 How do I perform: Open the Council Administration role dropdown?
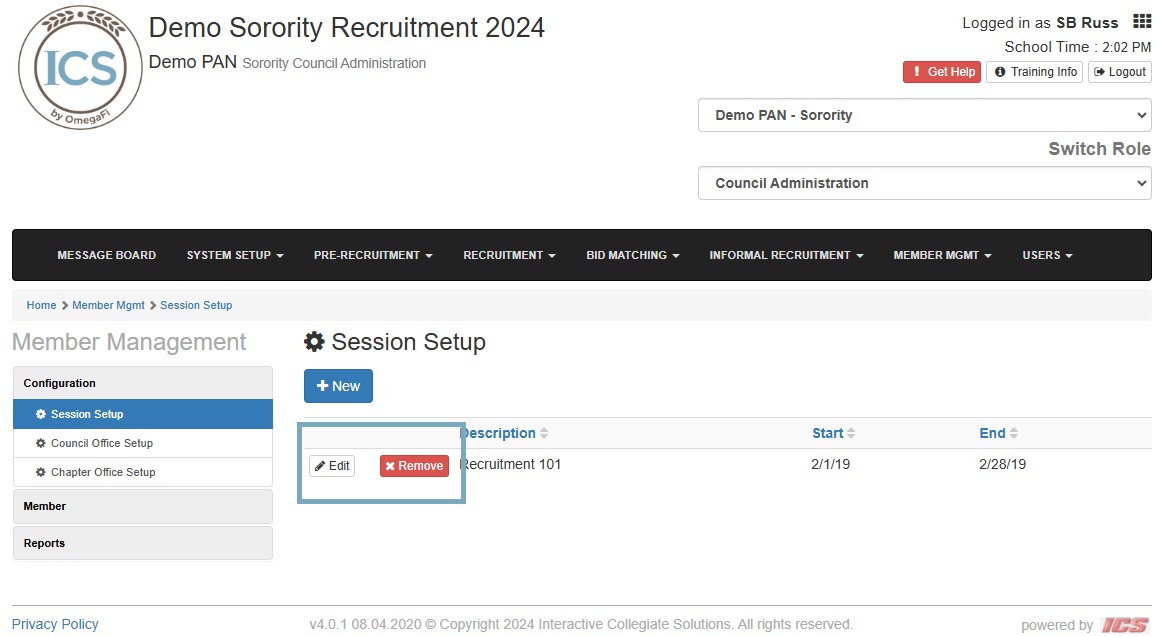tap(922, 183)
